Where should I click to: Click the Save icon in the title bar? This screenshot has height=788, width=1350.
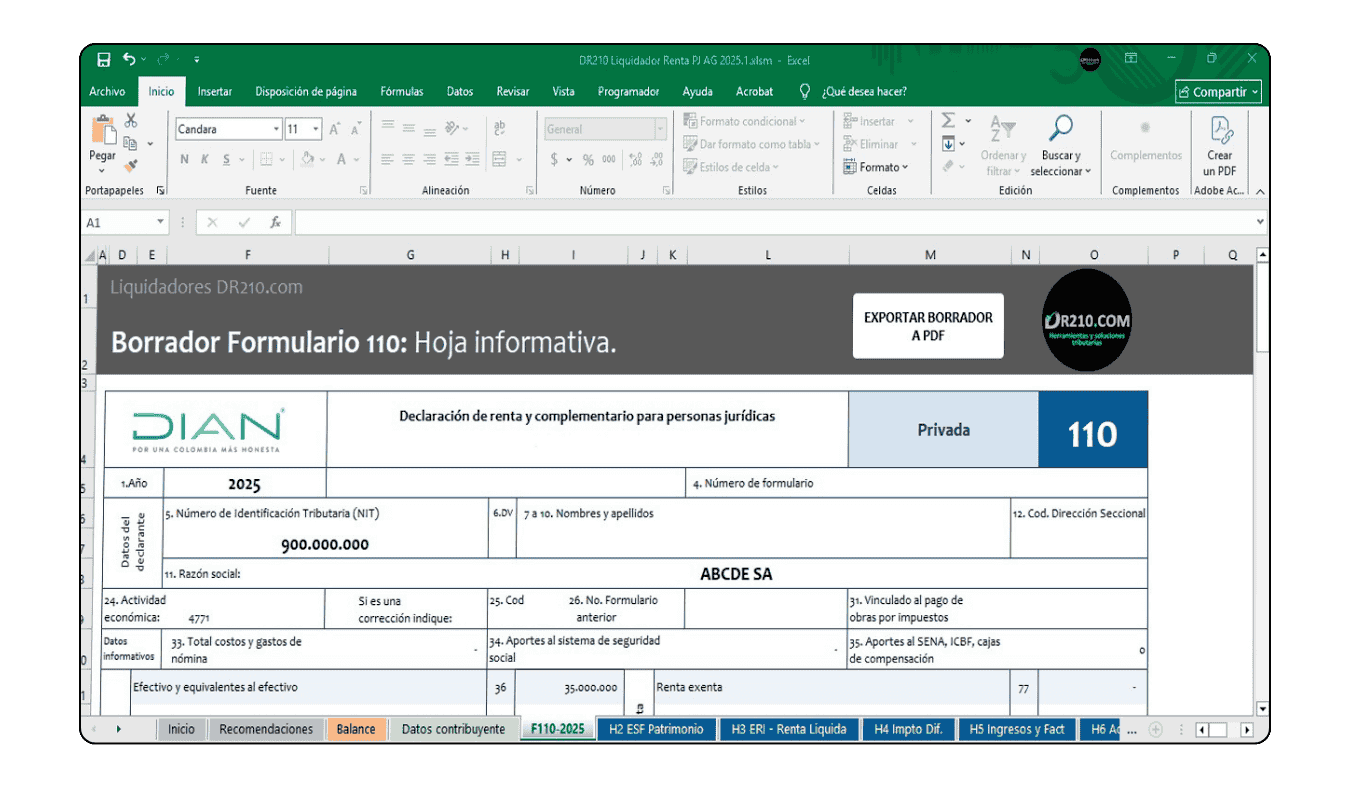tap(103, 60)
